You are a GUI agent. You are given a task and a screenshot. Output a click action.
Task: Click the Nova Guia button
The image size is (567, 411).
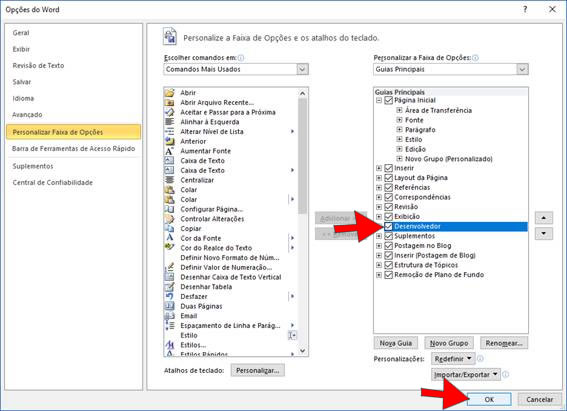point(396,343)
